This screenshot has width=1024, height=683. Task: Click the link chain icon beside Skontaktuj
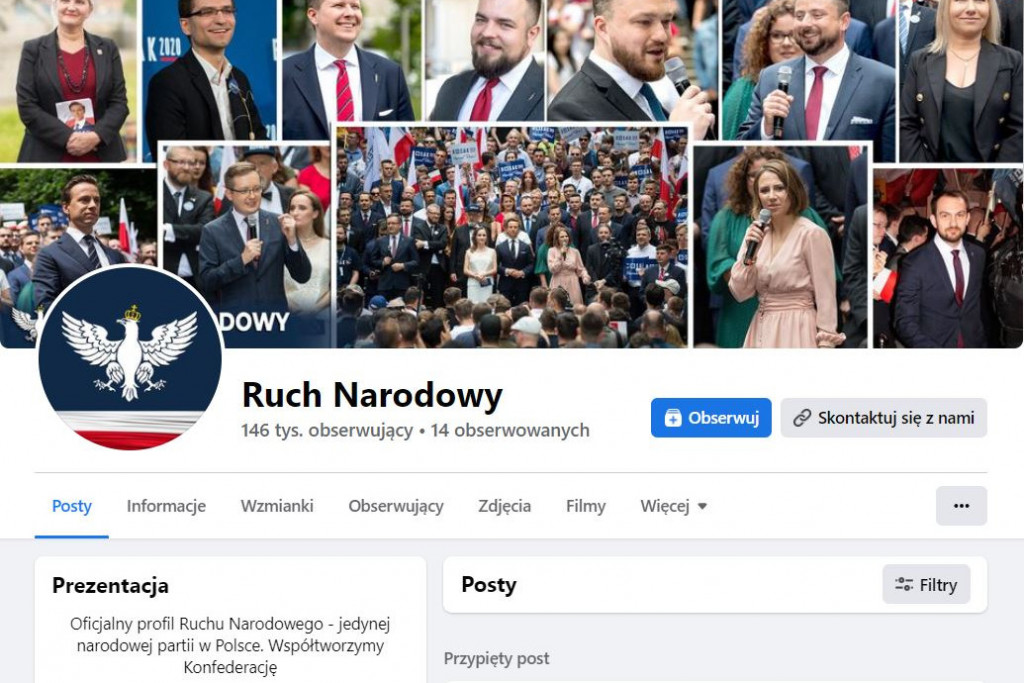(x=802, y=418)
